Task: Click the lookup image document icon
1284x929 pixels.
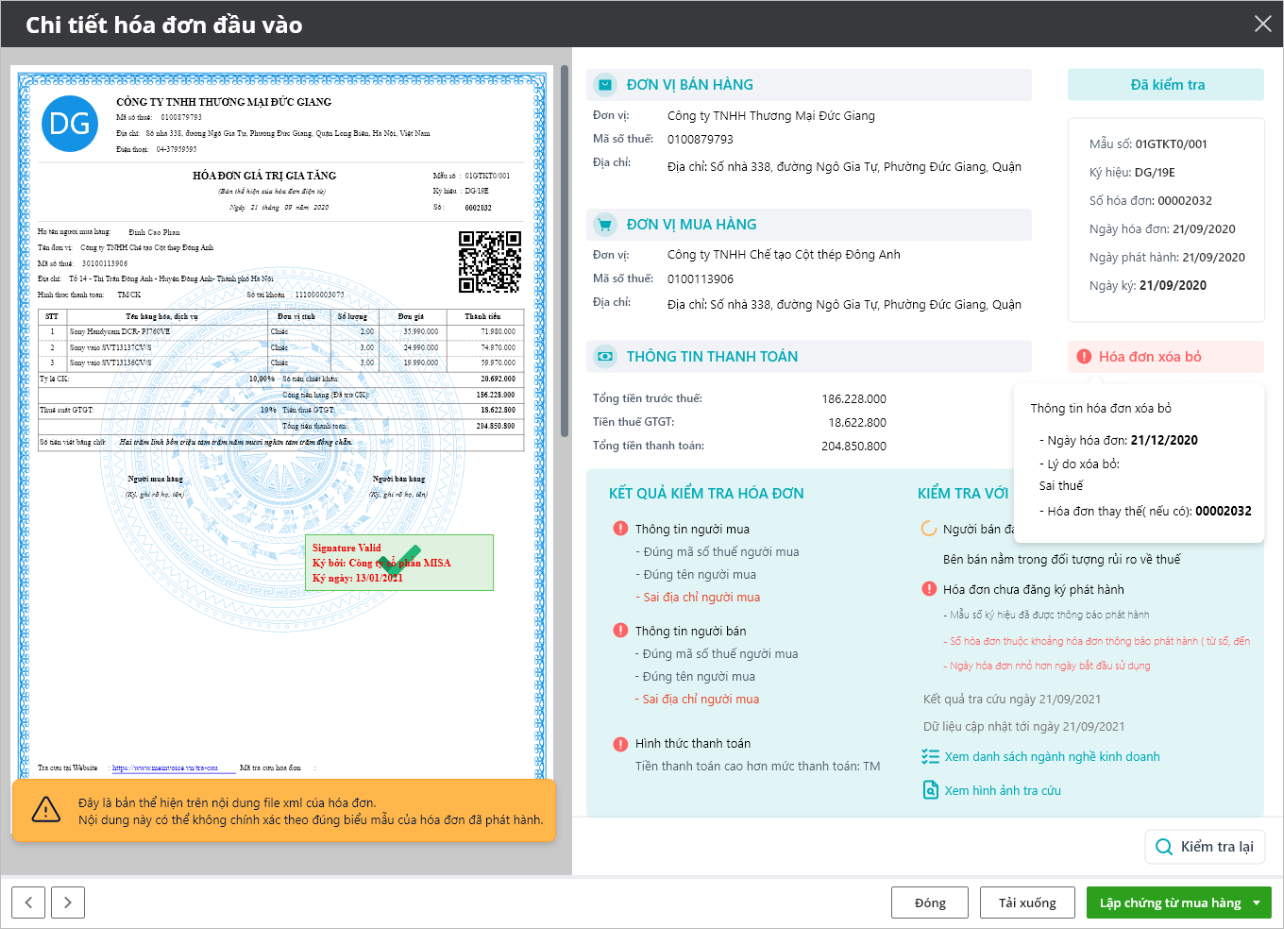Action: tap(930, 790)
